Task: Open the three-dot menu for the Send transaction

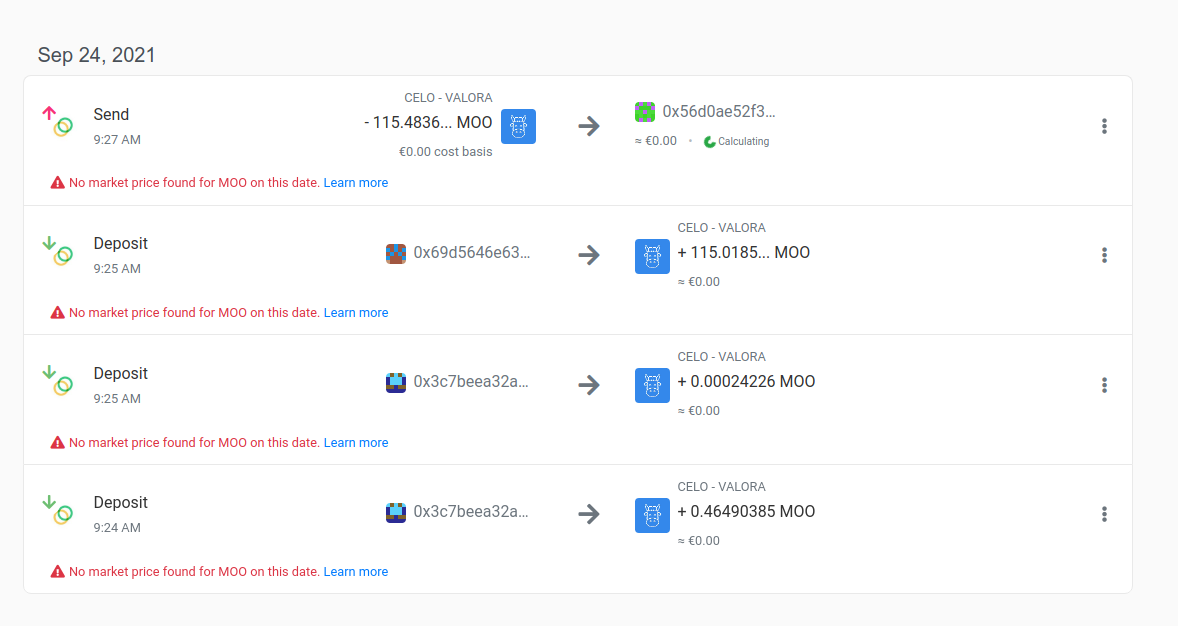Action: pyautogui.click(x=1104, y=126)
